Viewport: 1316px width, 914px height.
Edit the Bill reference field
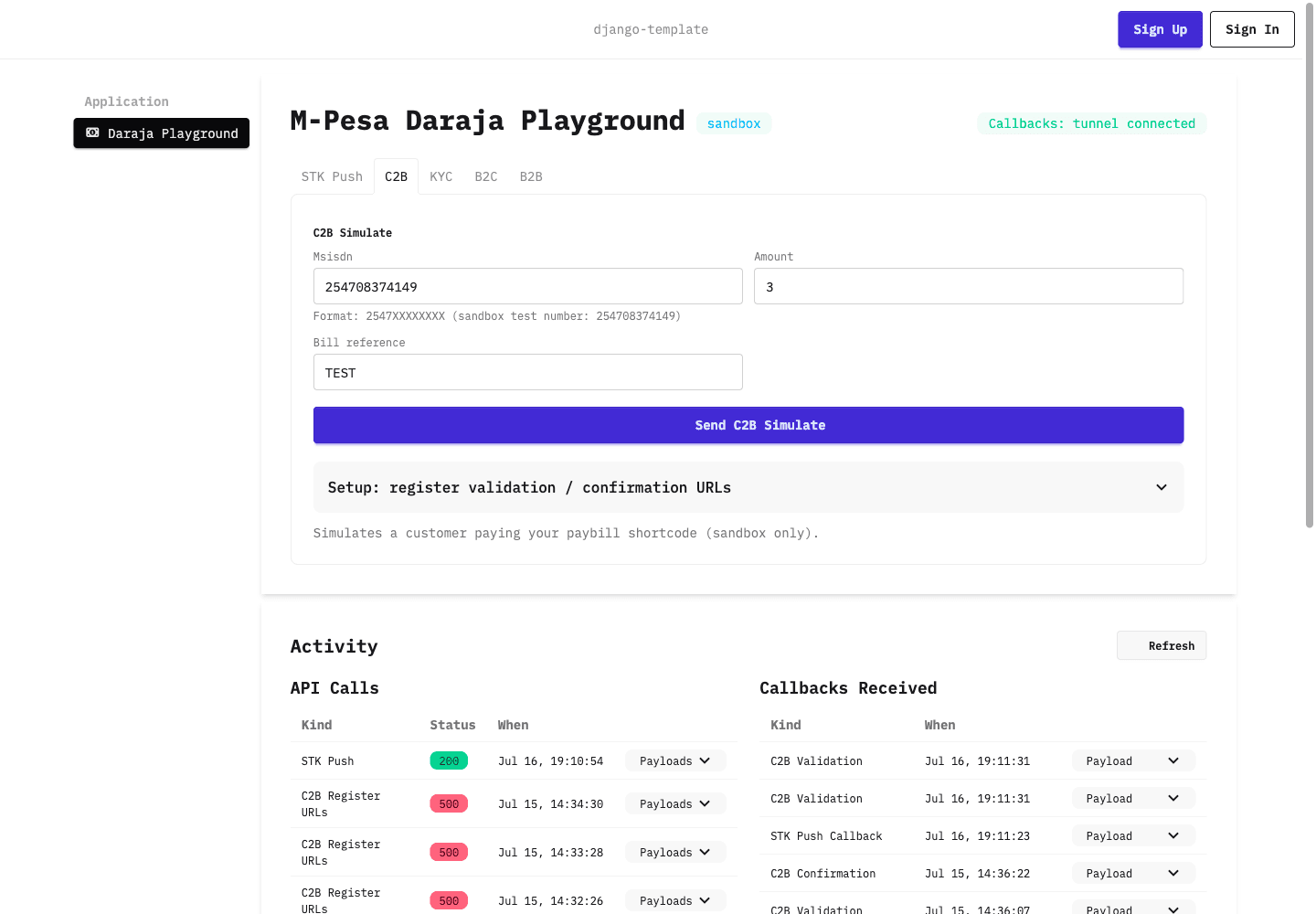[x=527, y=372]
